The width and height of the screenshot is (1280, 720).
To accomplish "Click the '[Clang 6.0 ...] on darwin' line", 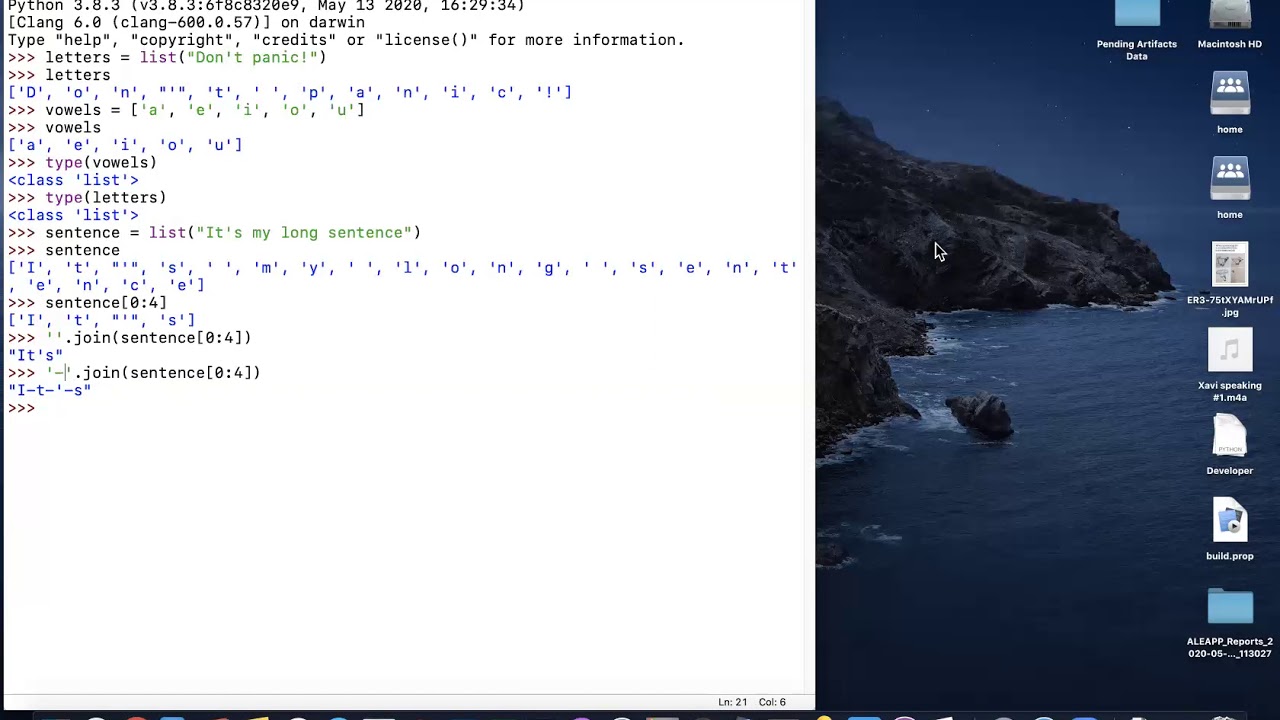I will tap(186, 22).
